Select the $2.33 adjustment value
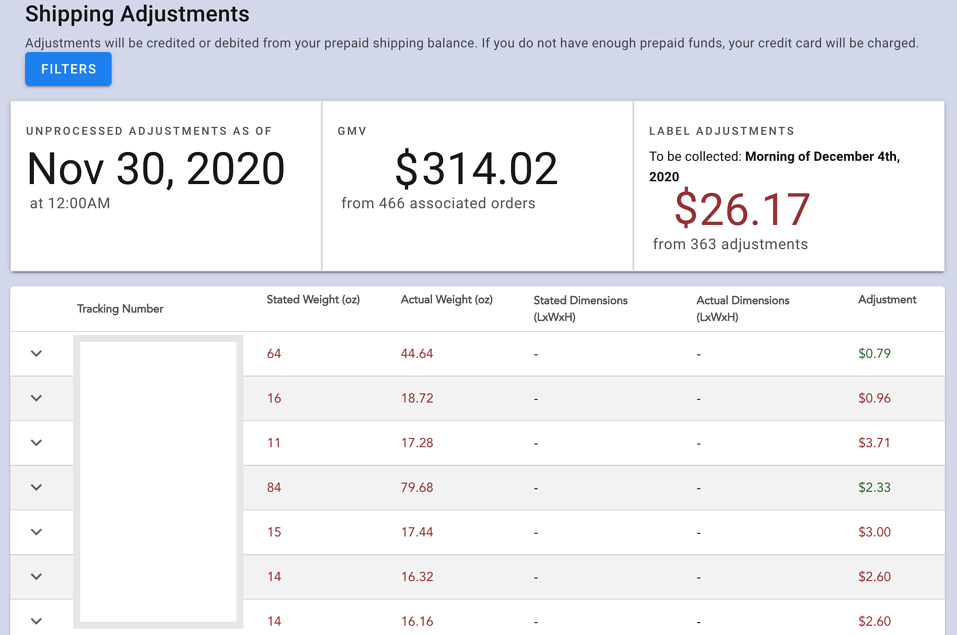The height and width of the screenshot is (635, 957). [875, 487]
